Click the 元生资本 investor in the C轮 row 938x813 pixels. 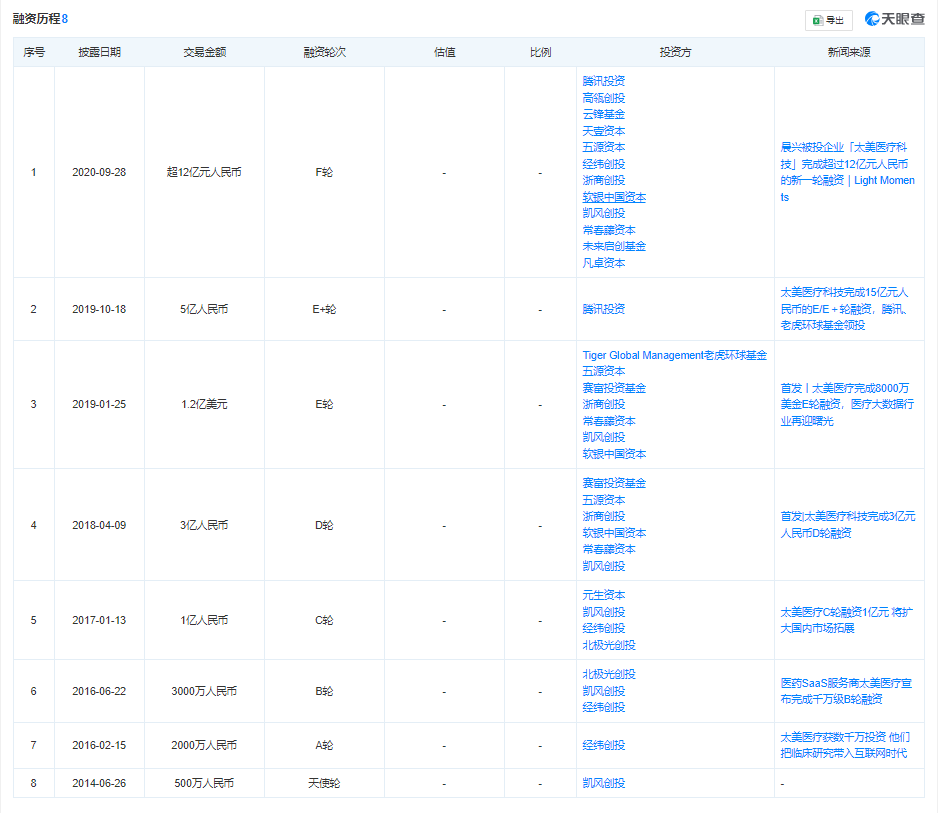click(603, 595)
